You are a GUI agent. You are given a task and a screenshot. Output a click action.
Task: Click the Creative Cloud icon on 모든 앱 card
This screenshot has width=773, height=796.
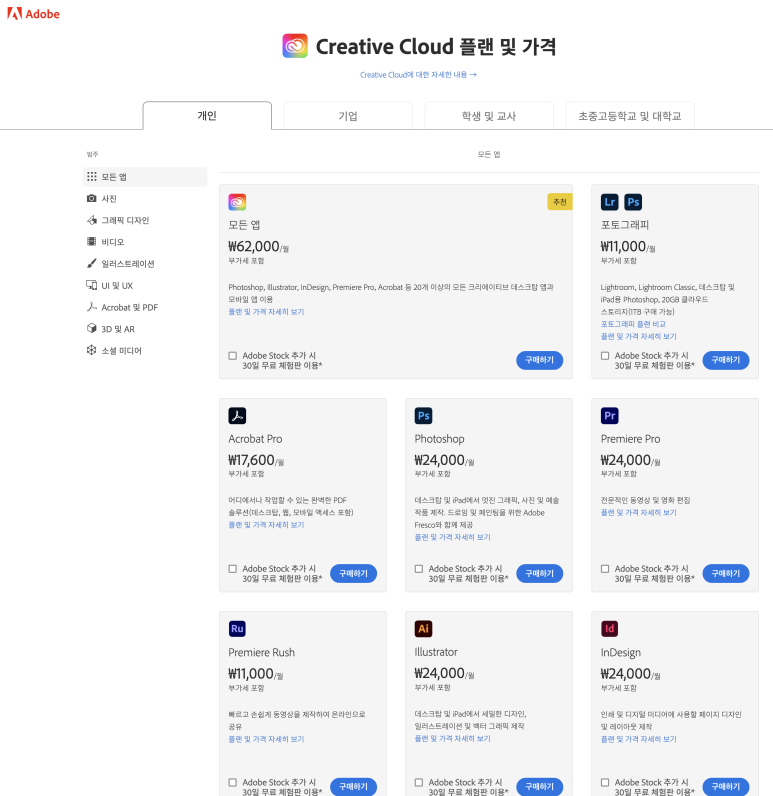point(237,202)
